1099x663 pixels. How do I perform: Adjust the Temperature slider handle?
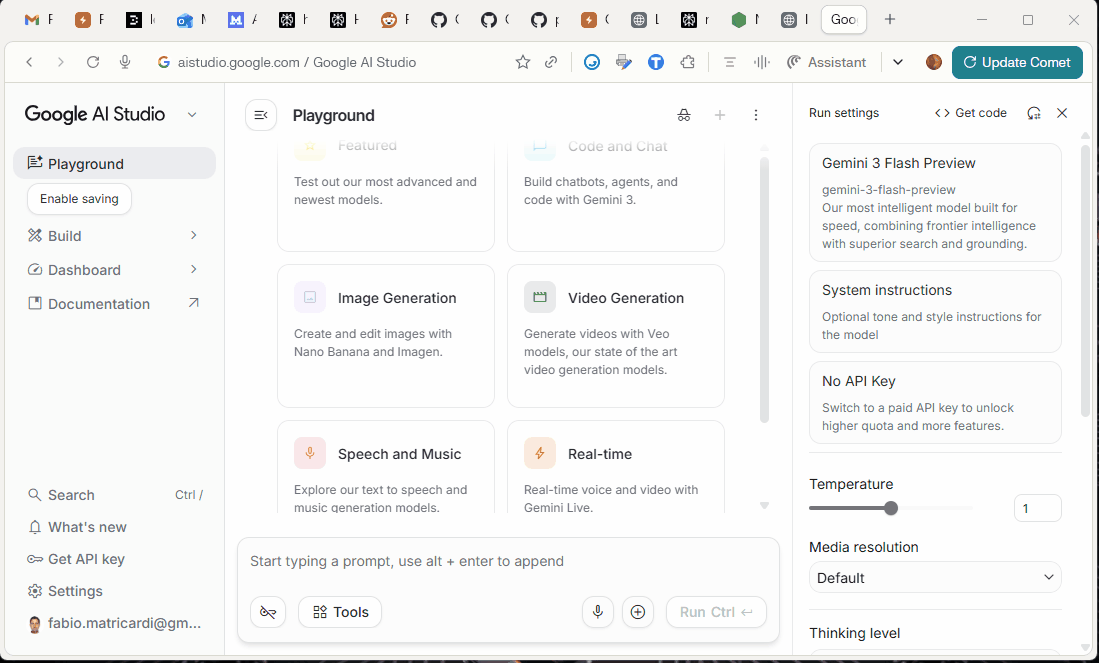(891, 508)
